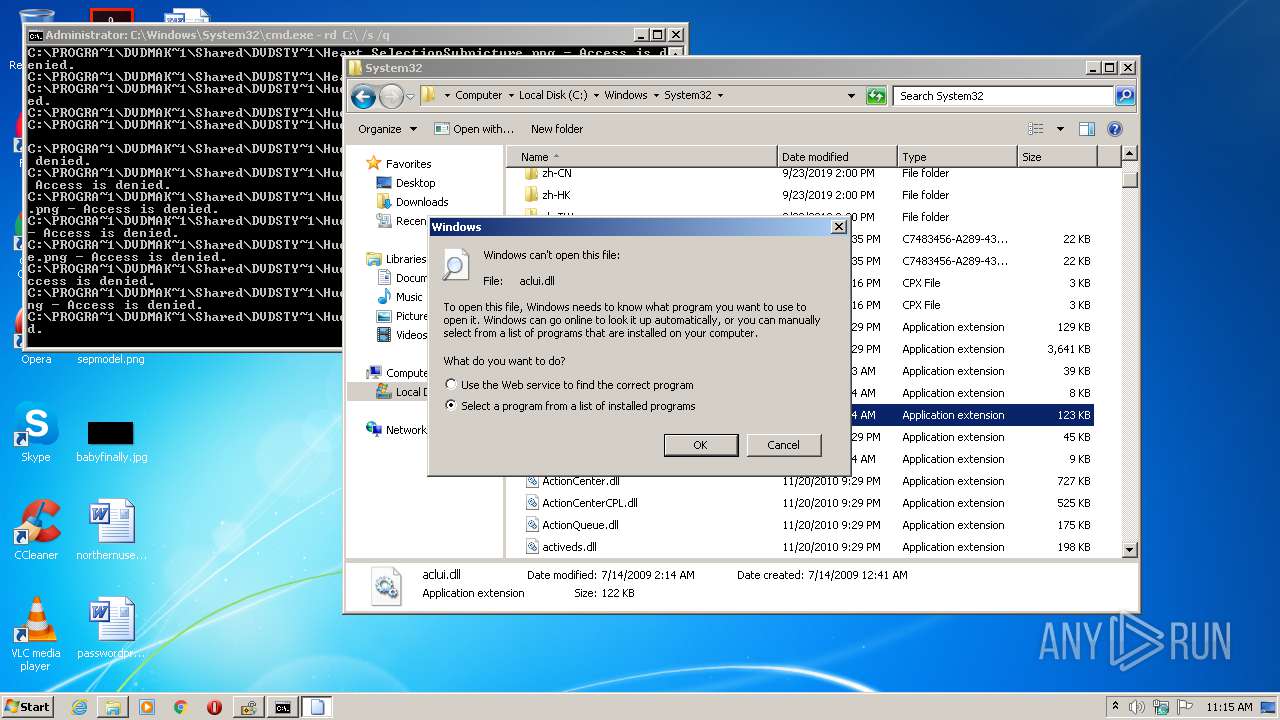Launch Internet Explorer from taskbar
Viewport: 1280px width, 720px height.
[x=79, y=707]
